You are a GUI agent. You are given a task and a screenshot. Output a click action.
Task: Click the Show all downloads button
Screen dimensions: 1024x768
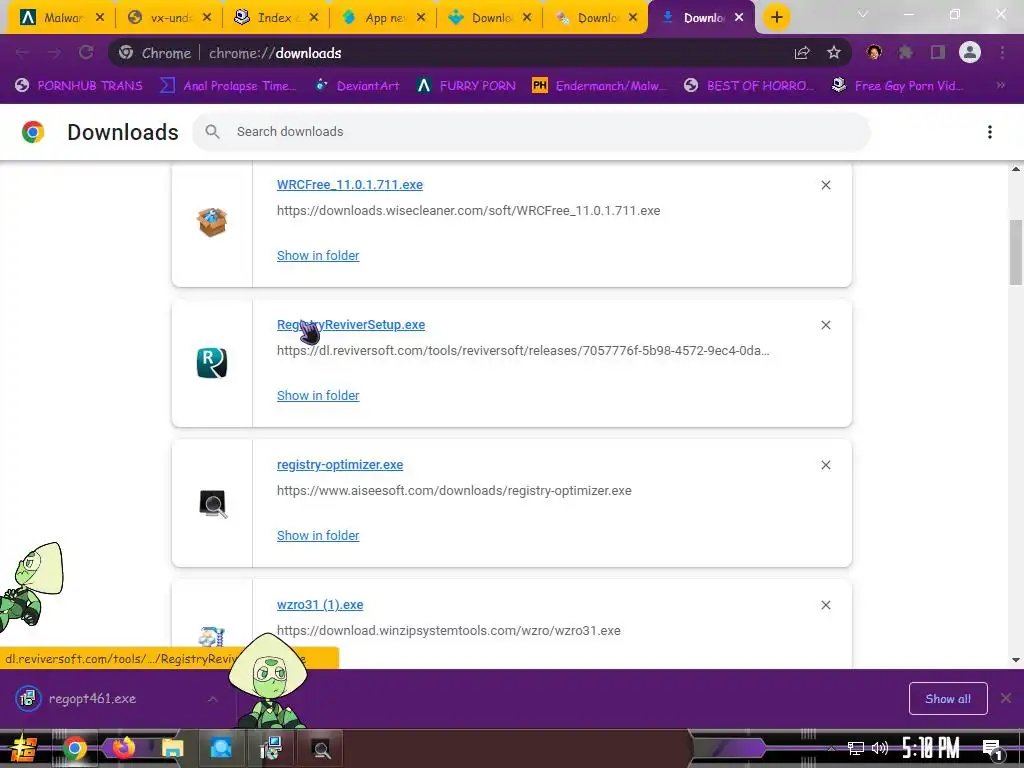948,699
